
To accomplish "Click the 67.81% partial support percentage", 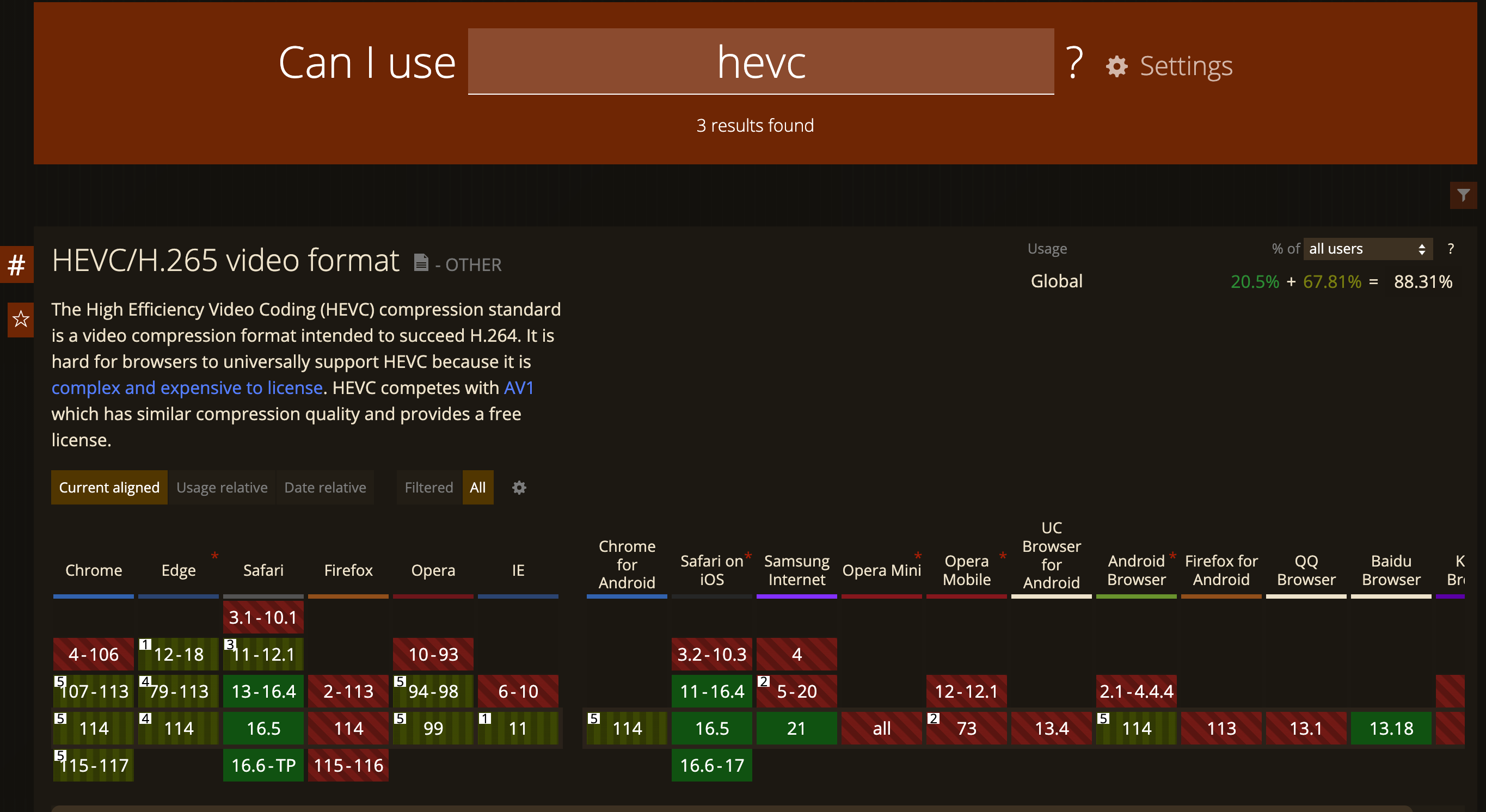I will (x=1332, y=281).
